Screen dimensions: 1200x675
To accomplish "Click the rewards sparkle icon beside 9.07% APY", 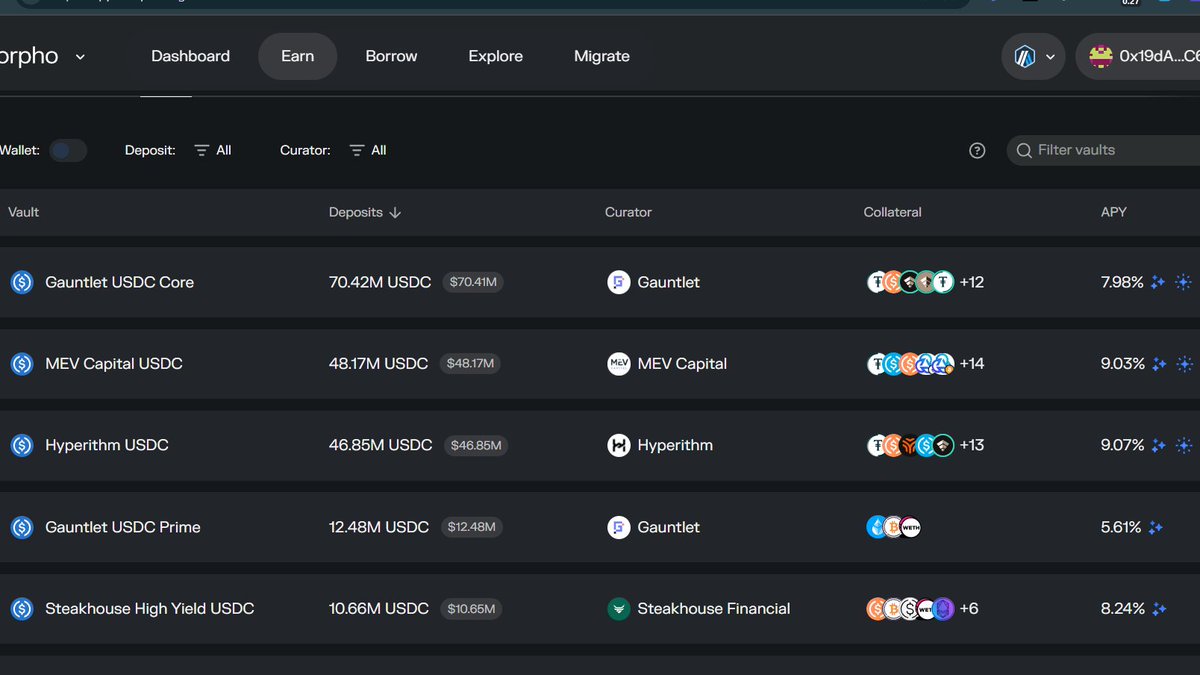I will pyautogui.click(x=1159, y=445).
